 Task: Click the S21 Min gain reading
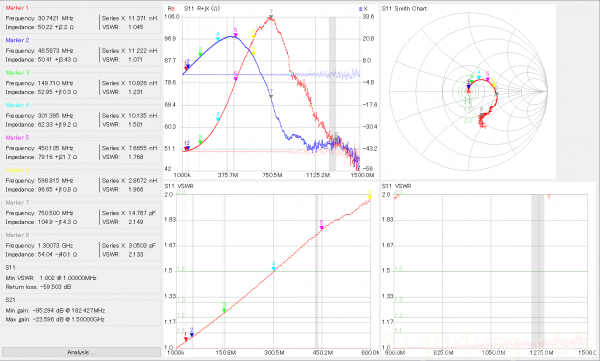pyautogui.click(x=55, y=310)
